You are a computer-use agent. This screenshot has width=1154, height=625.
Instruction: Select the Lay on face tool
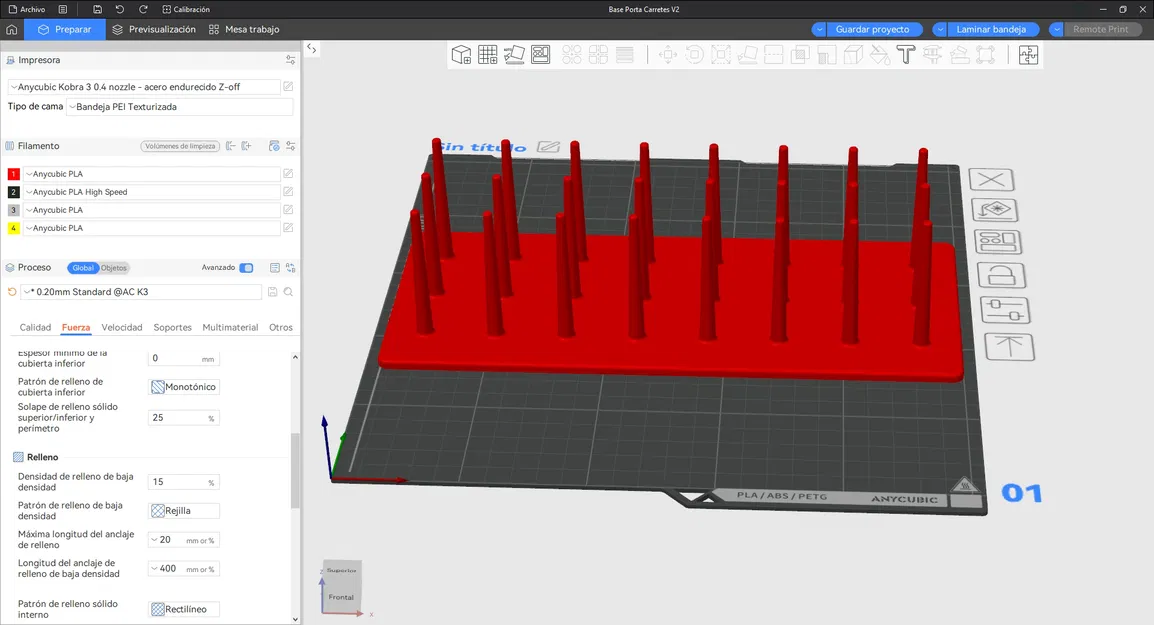click(x=747, y=54)
